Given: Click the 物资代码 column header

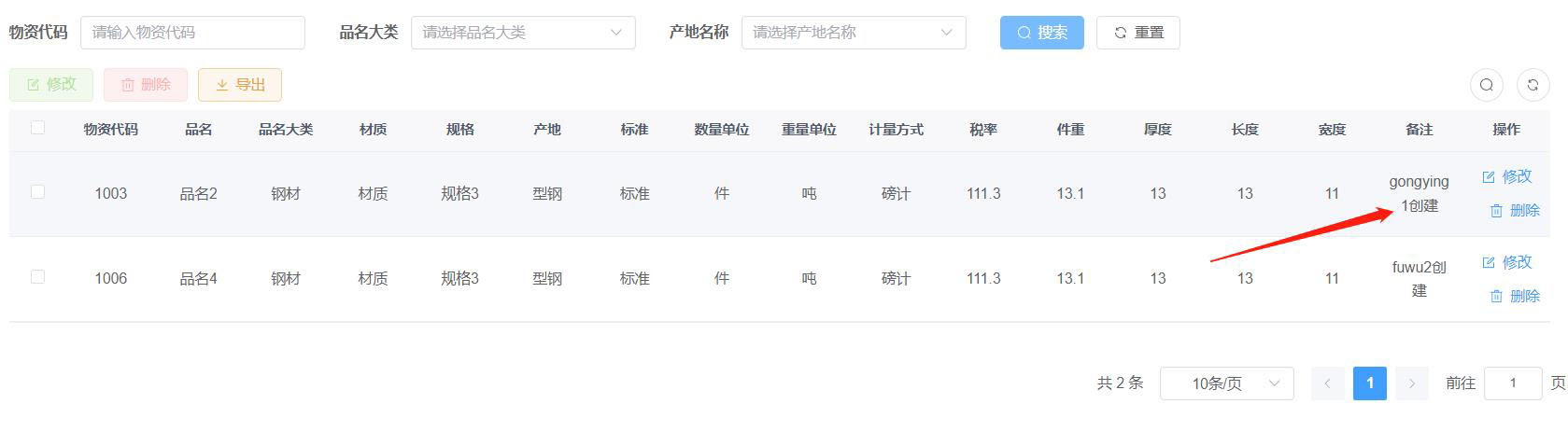Looking at the screenshot, I should [110, 130].
